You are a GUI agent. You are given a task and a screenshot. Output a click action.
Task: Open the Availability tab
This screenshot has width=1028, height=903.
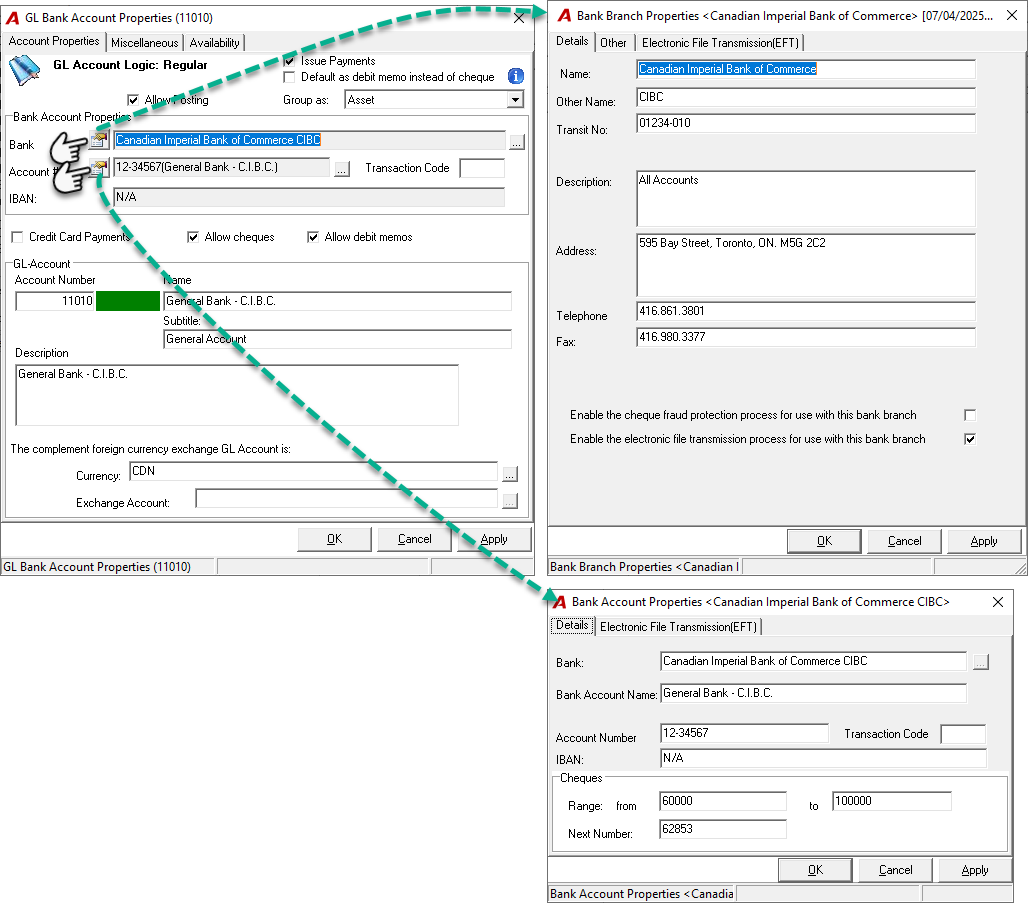click(x=214, y=43)
